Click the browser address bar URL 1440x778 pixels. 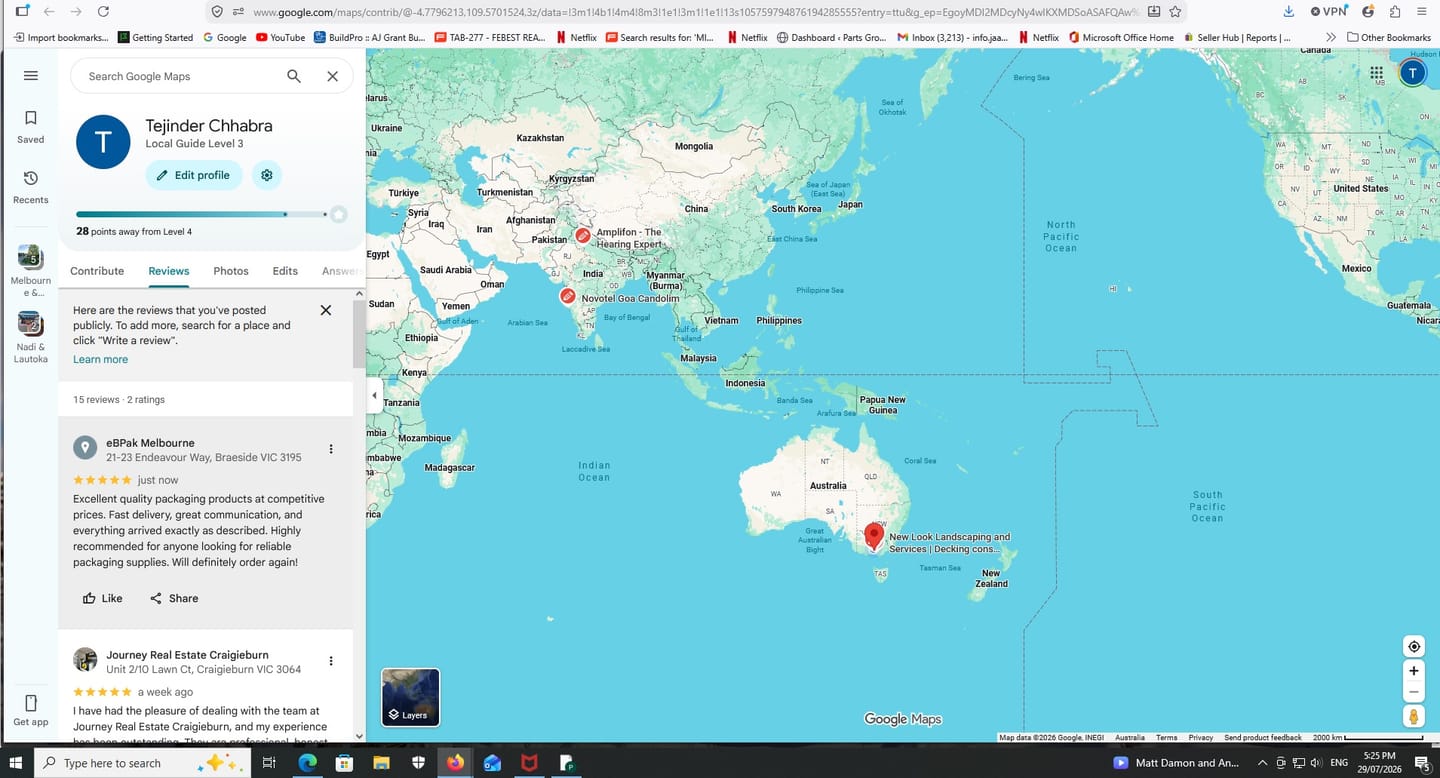click(695, 12)
